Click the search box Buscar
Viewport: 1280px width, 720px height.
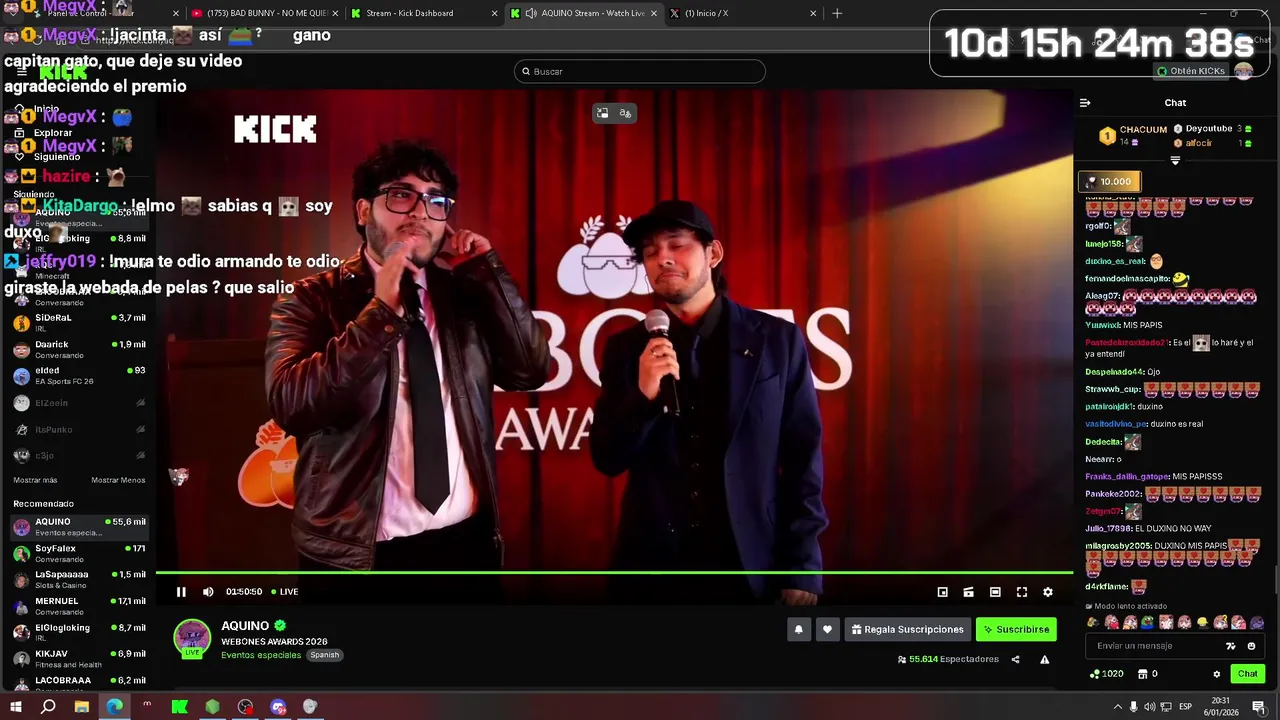pos(640,71)
